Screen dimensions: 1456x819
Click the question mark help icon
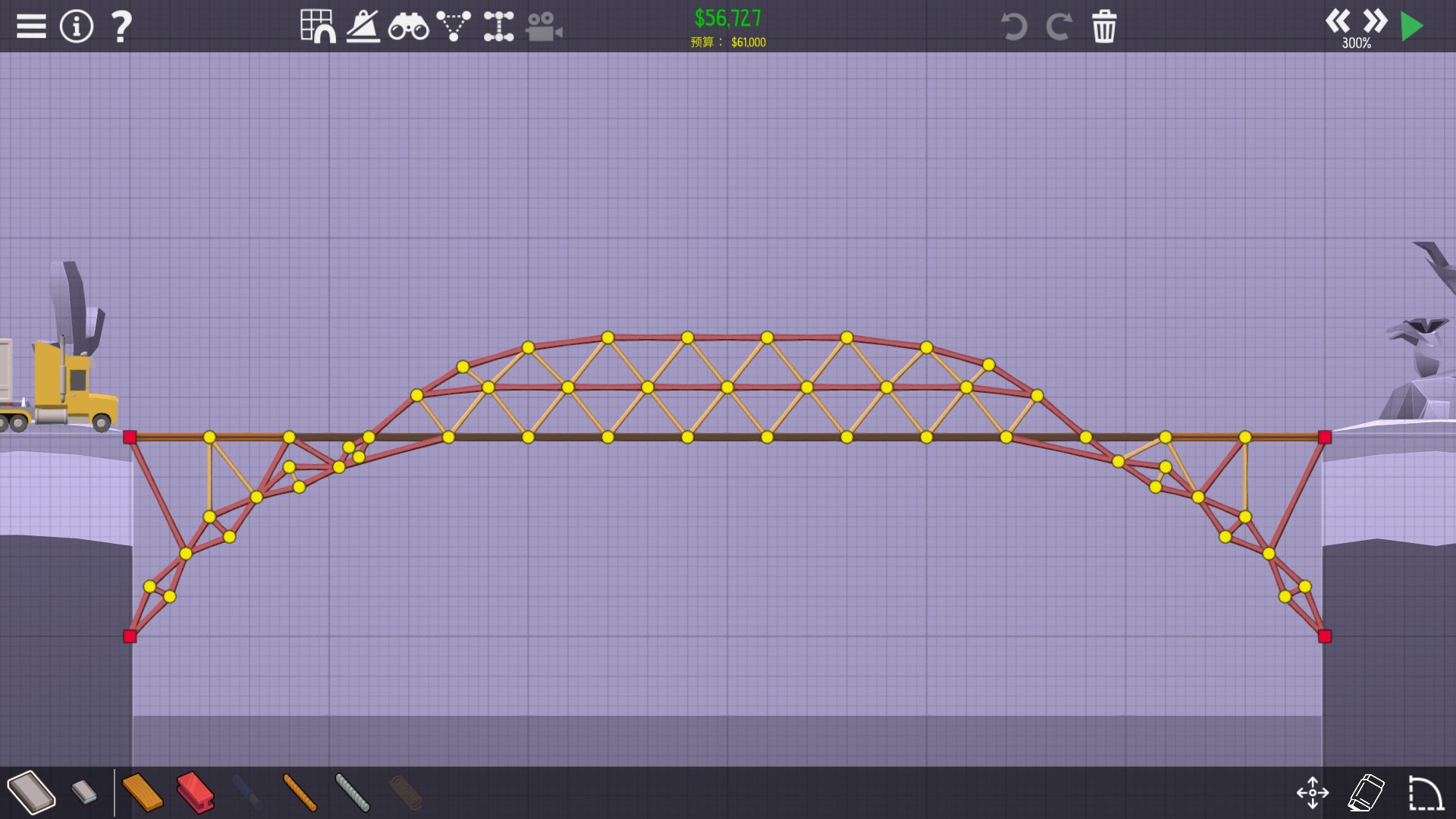coord(121,27)
